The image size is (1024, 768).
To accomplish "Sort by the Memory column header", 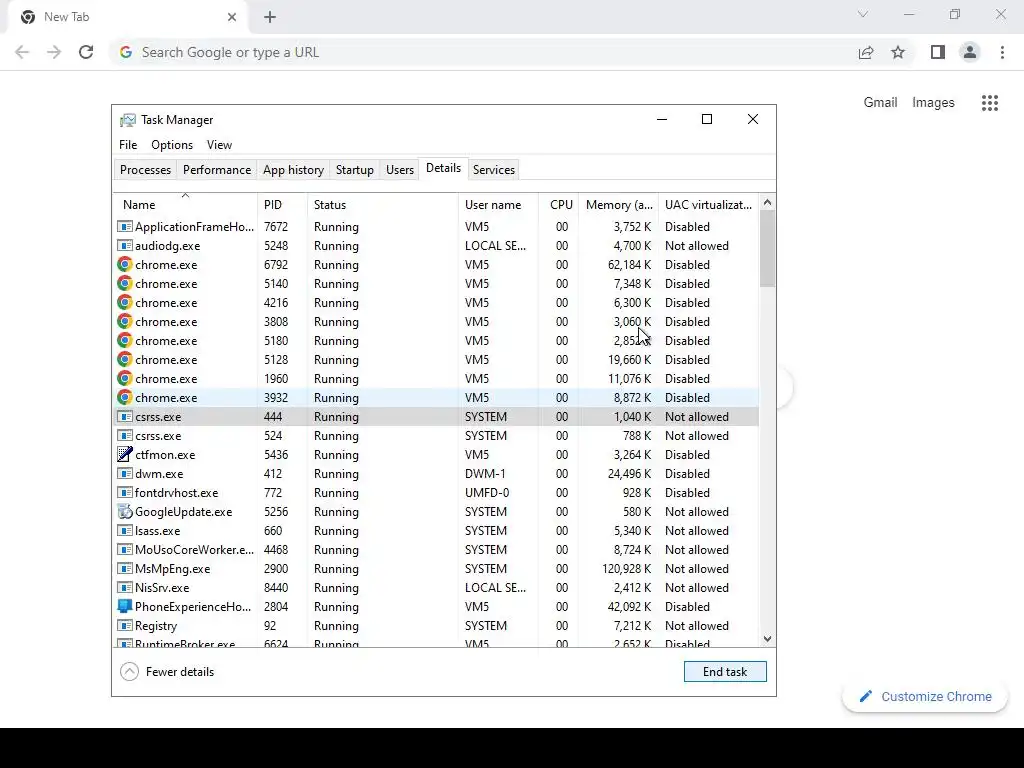I will (618, 204).
